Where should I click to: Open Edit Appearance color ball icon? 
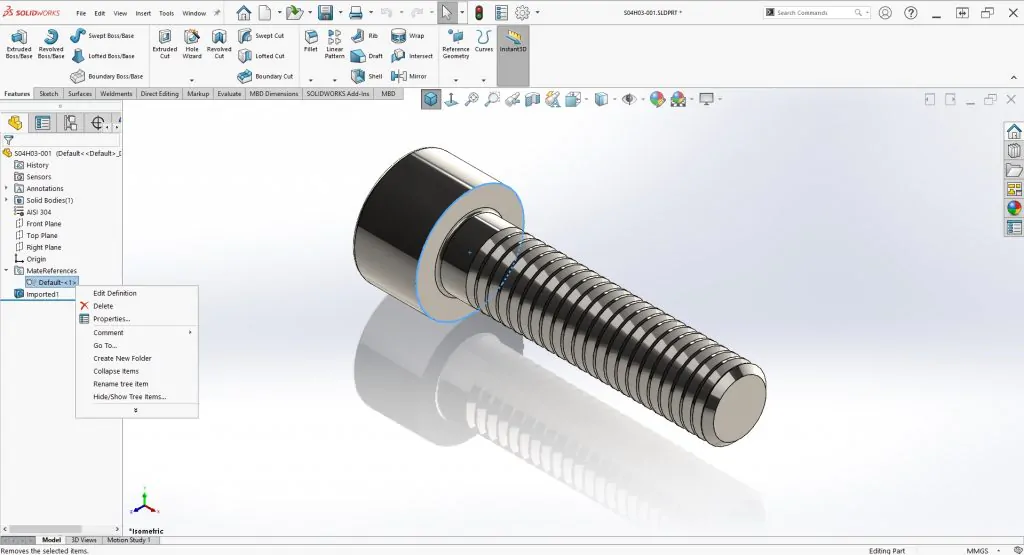click(657, 99)
